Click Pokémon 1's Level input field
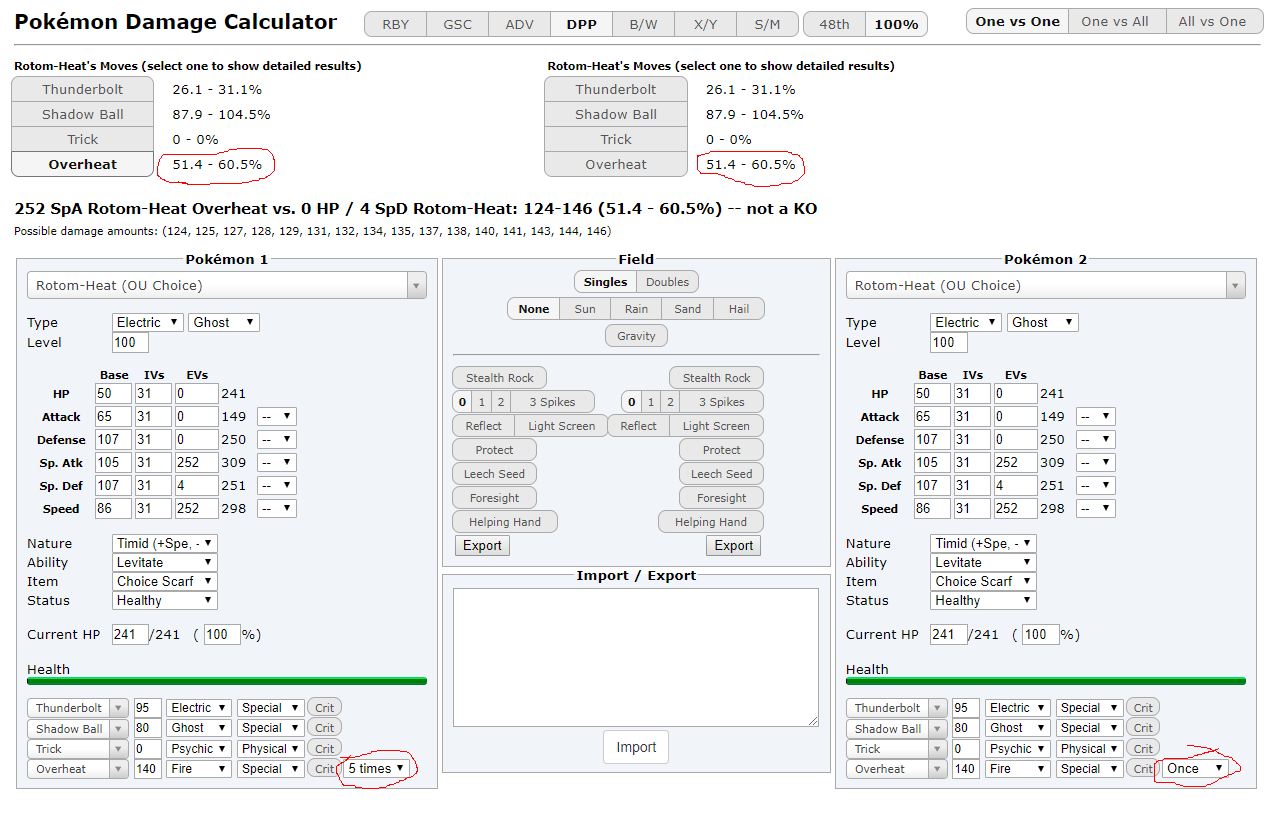1276x815 pixels. pos(130,342)
